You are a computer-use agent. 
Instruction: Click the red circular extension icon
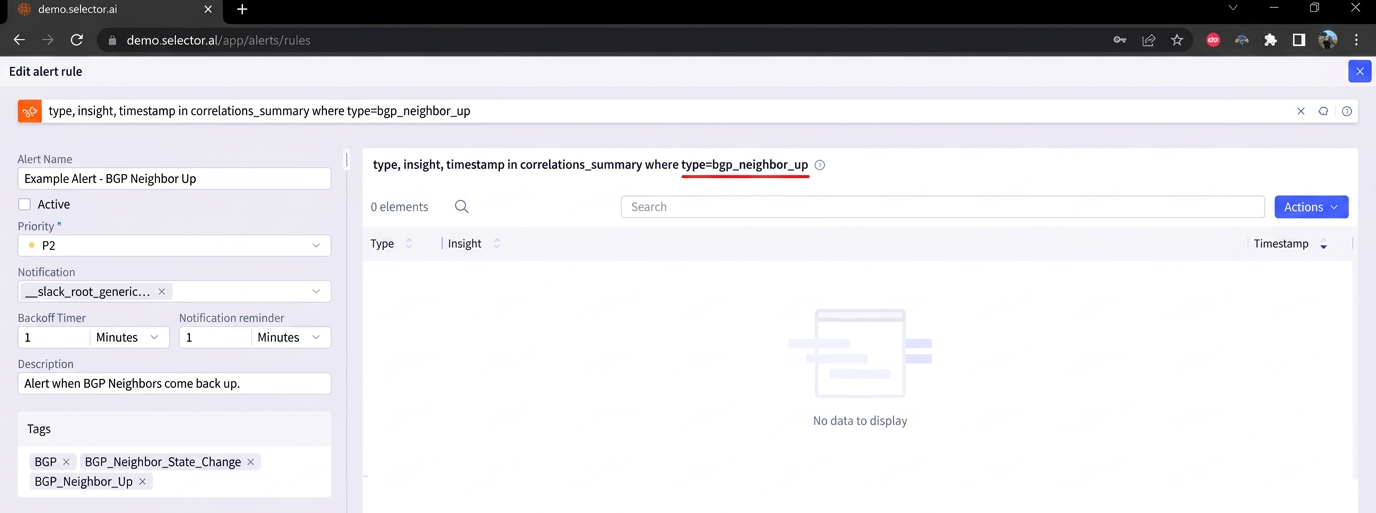pyautogui.click(x=1213, y=40)
